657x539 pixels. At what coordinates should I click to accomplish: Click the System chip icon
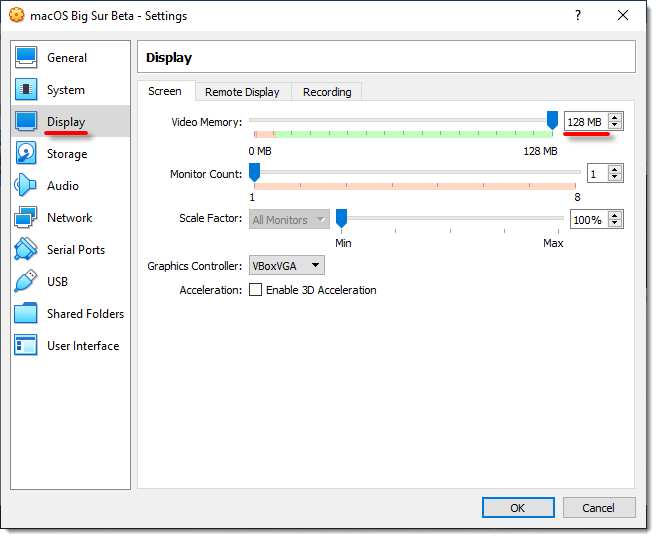[26, 89]
